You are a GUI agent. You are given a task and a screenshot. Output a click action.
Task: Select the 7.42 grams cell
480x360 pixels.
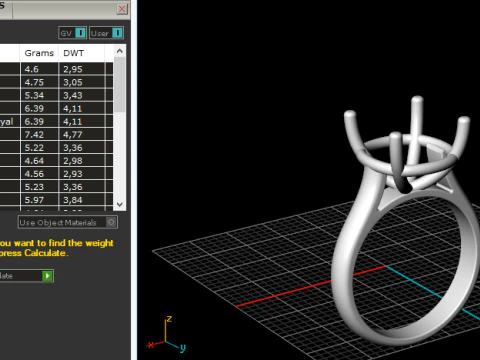[39, 134]
